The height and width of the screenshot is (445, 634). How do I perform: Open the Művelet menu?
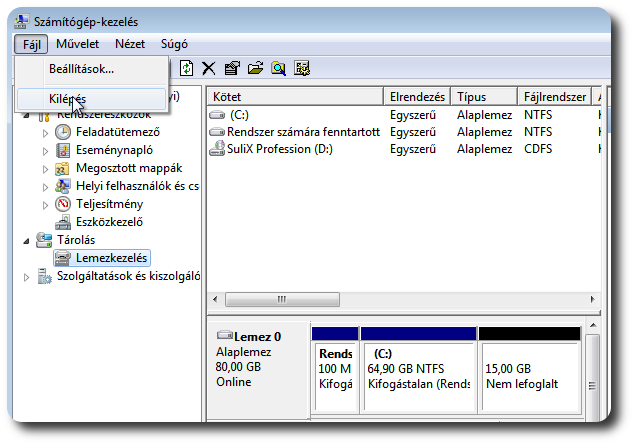point(77,44)
